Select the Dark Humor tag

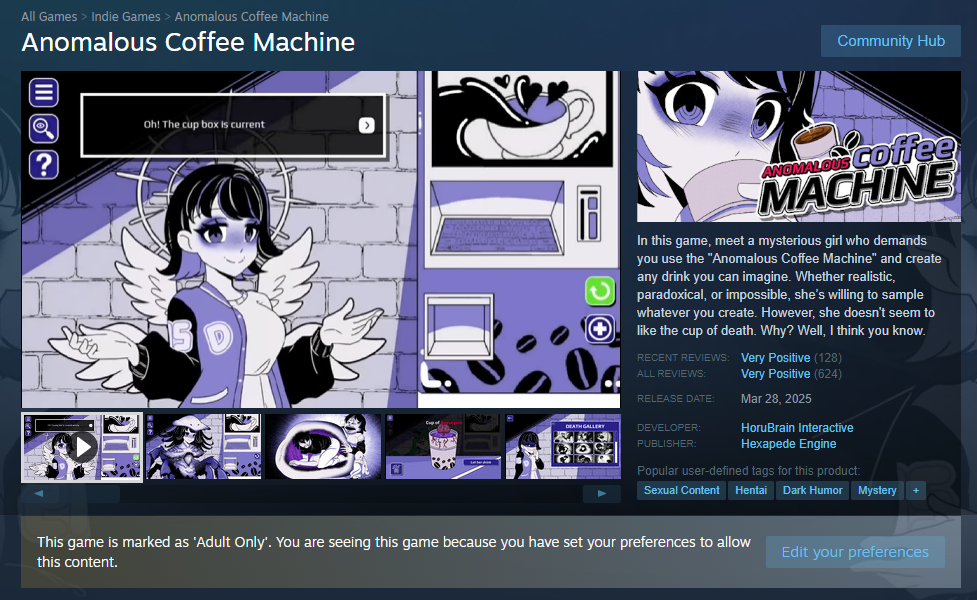tap(812, 490)
